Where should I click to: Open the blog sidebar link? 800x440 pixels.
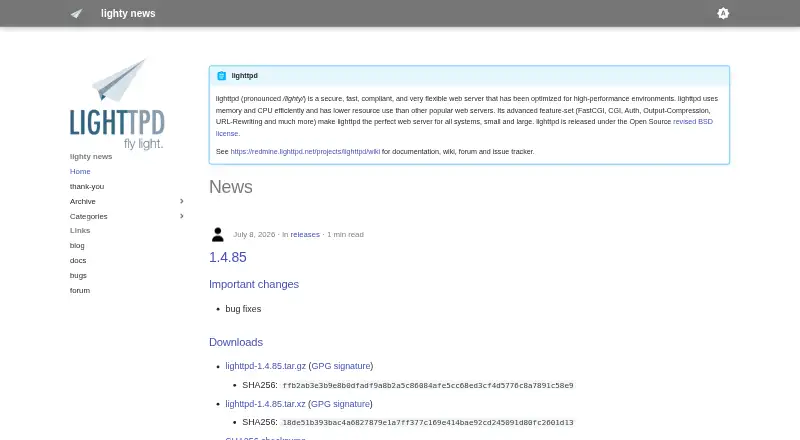pos(77,246)
